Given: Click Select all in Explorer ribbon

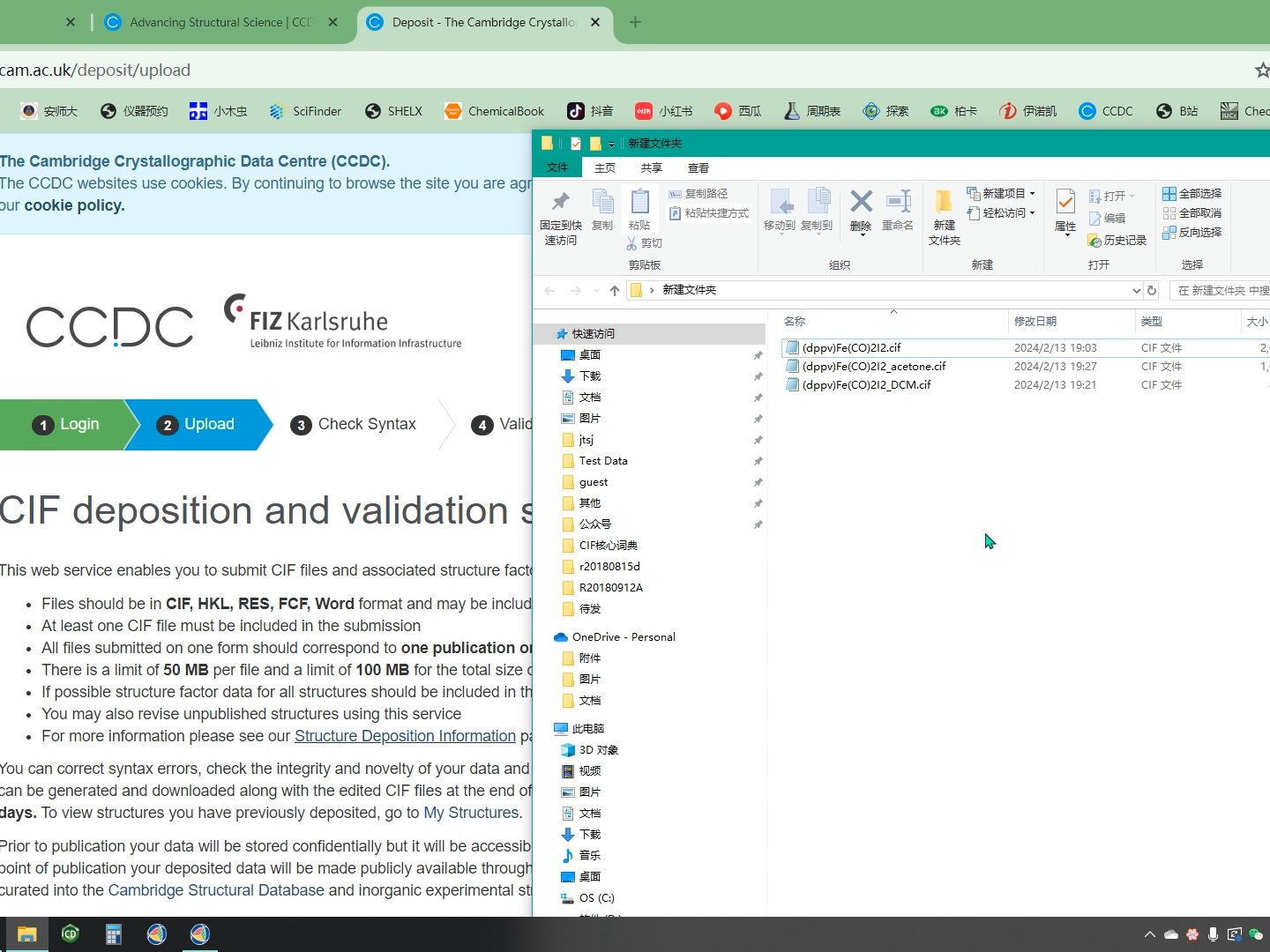Looking at the screenshot, I should (1192, 193).
